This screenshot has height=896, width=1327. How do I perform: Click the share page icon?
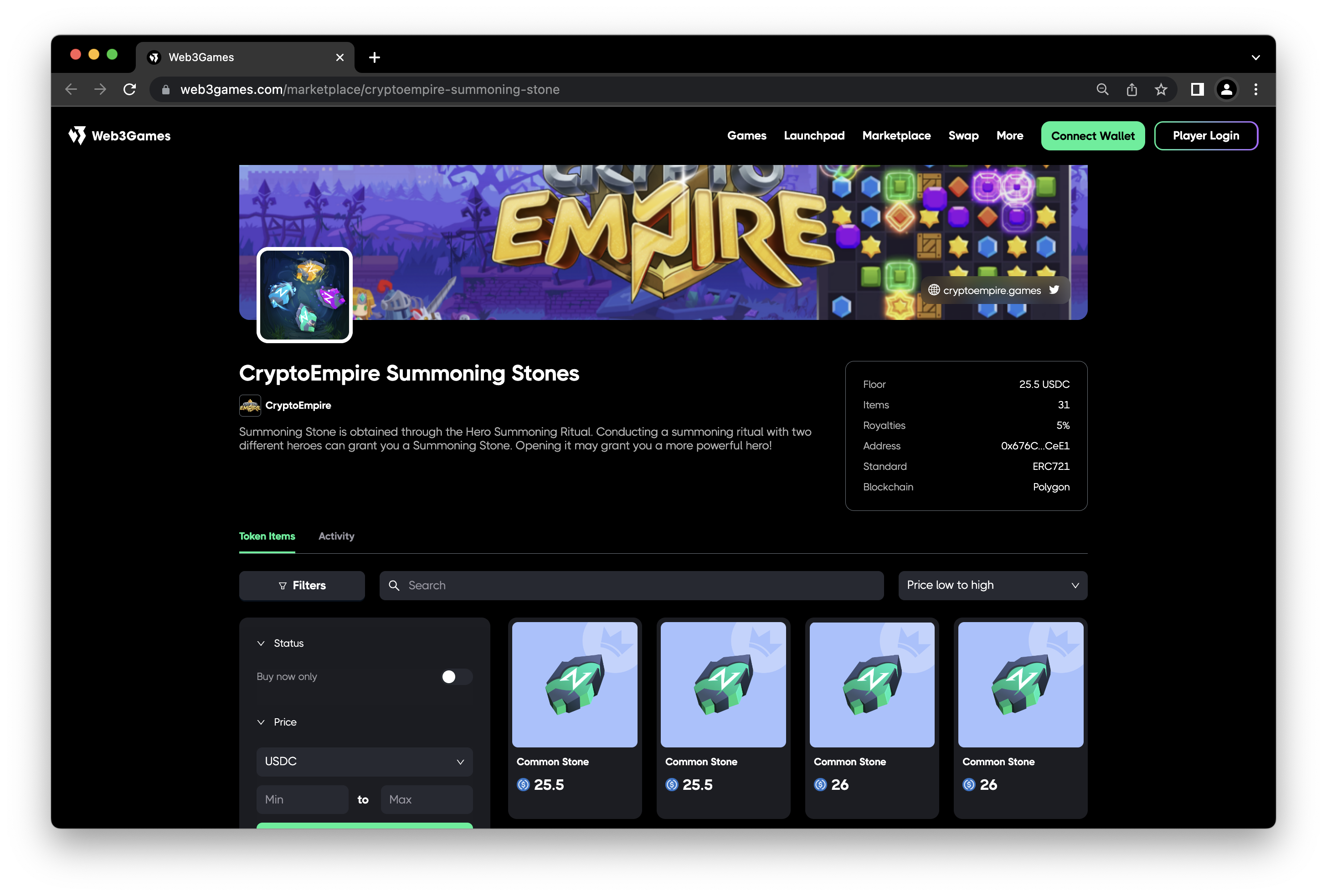coord(1131,89)
